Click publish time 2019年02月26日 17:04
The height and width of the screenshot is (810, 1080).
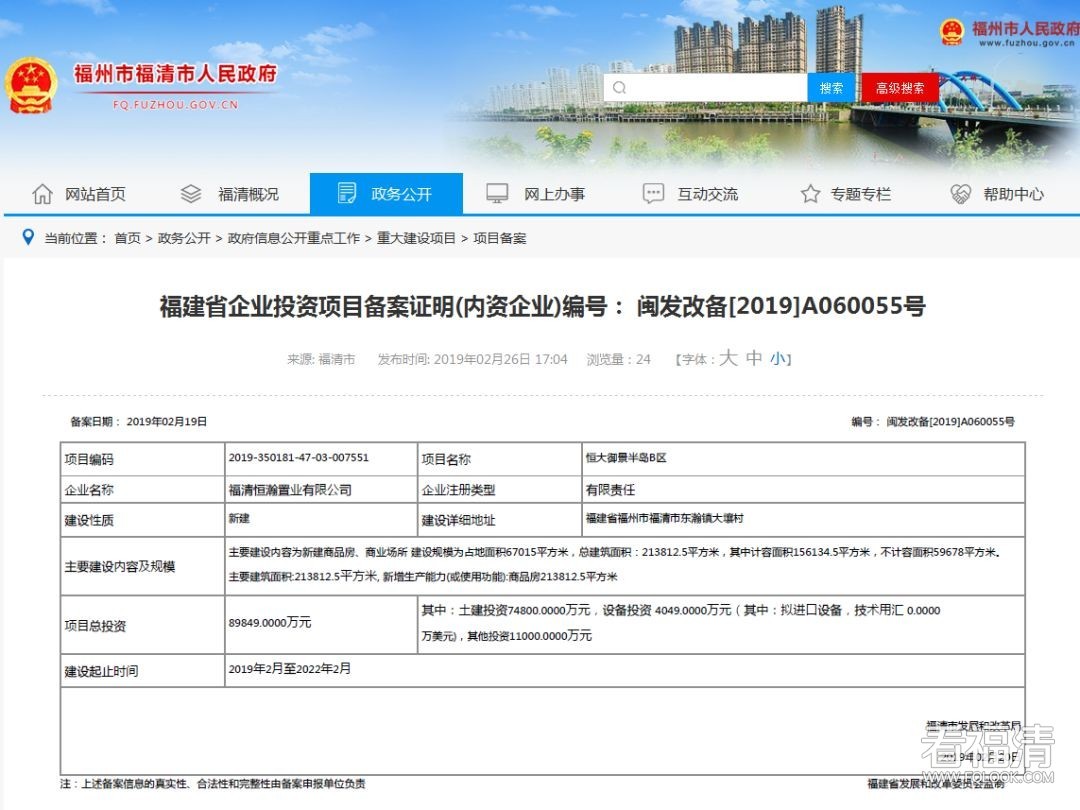(472, 360)
